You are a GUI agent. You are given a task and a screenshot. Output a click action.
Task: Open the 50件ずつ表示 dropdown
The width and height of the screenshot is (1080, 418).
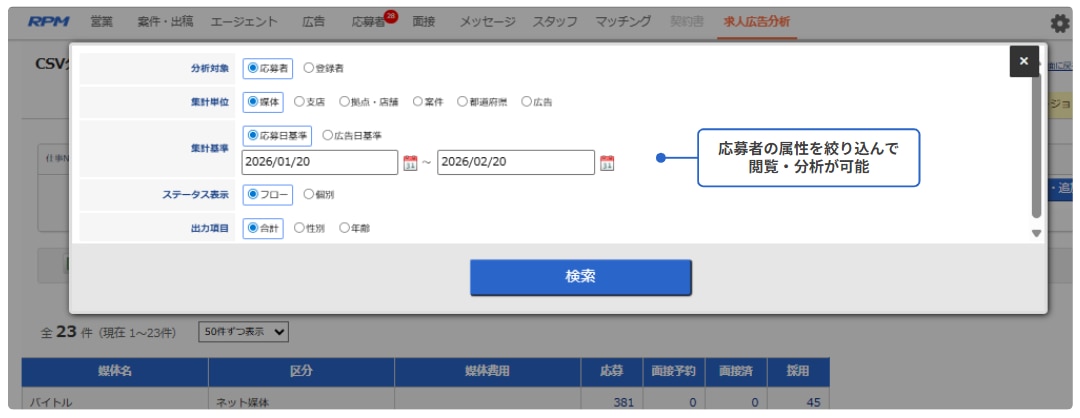244,331
